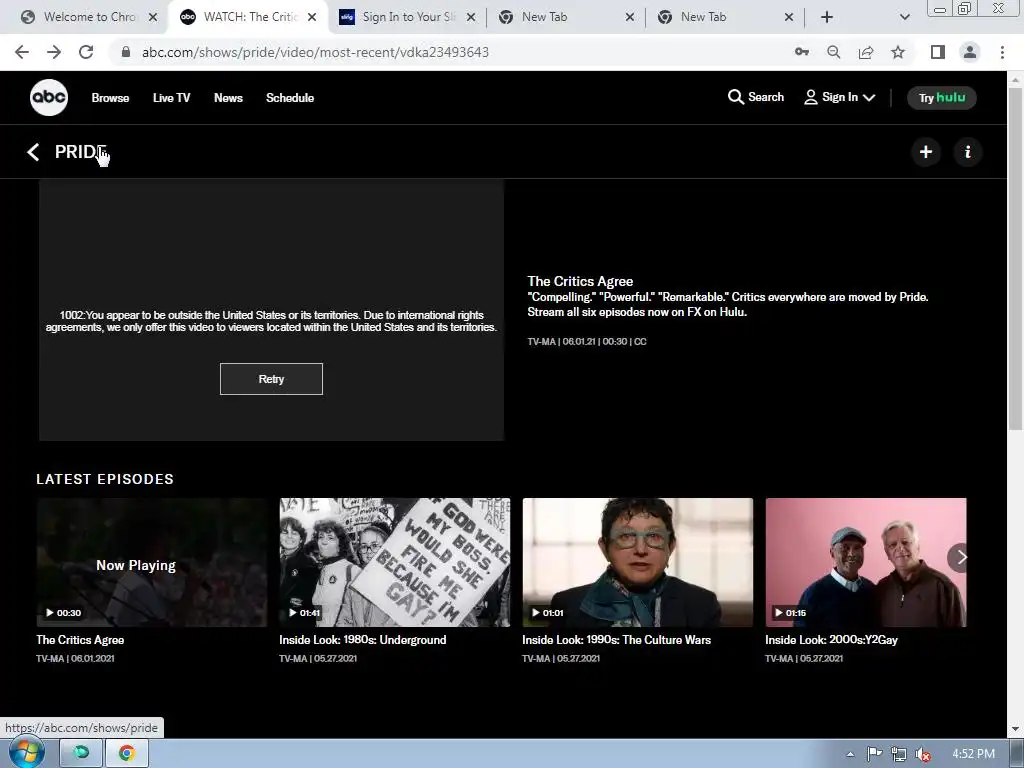Go back with the arrow beside PRIDE
Screen dimensions: 1024x768
(x=33, y=152)
